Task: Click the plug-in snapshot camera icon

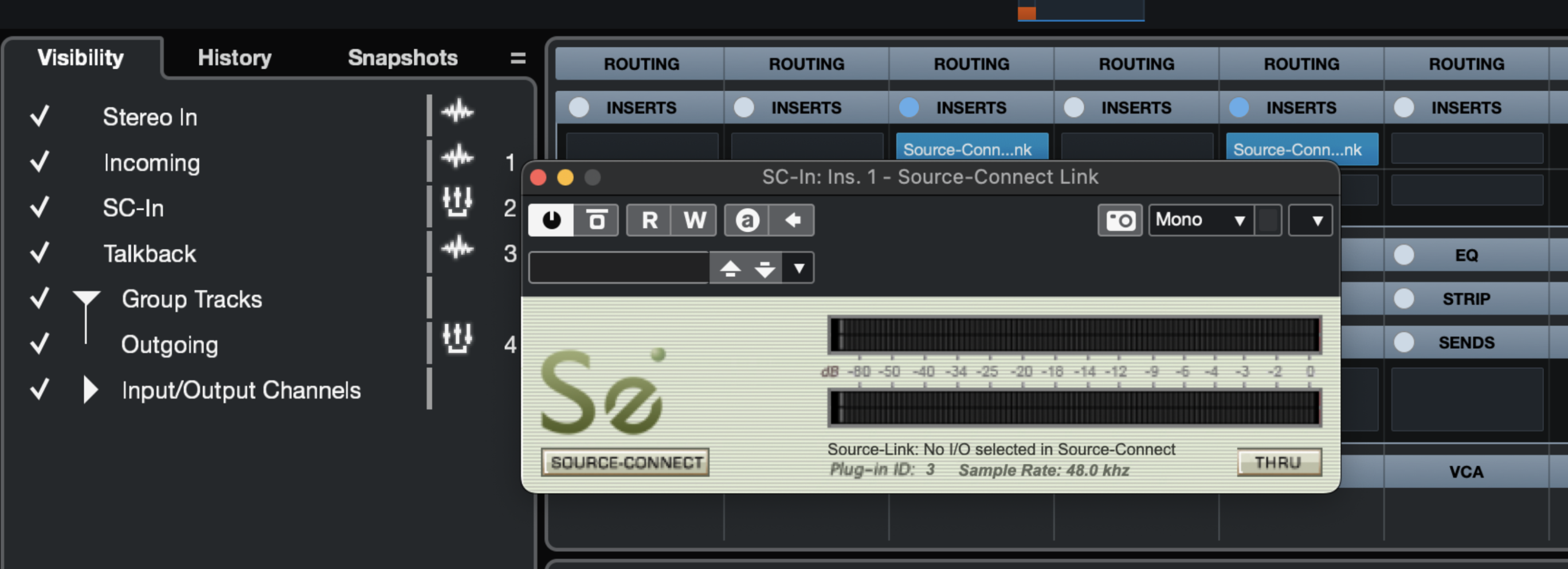Action: point(1119,220)
